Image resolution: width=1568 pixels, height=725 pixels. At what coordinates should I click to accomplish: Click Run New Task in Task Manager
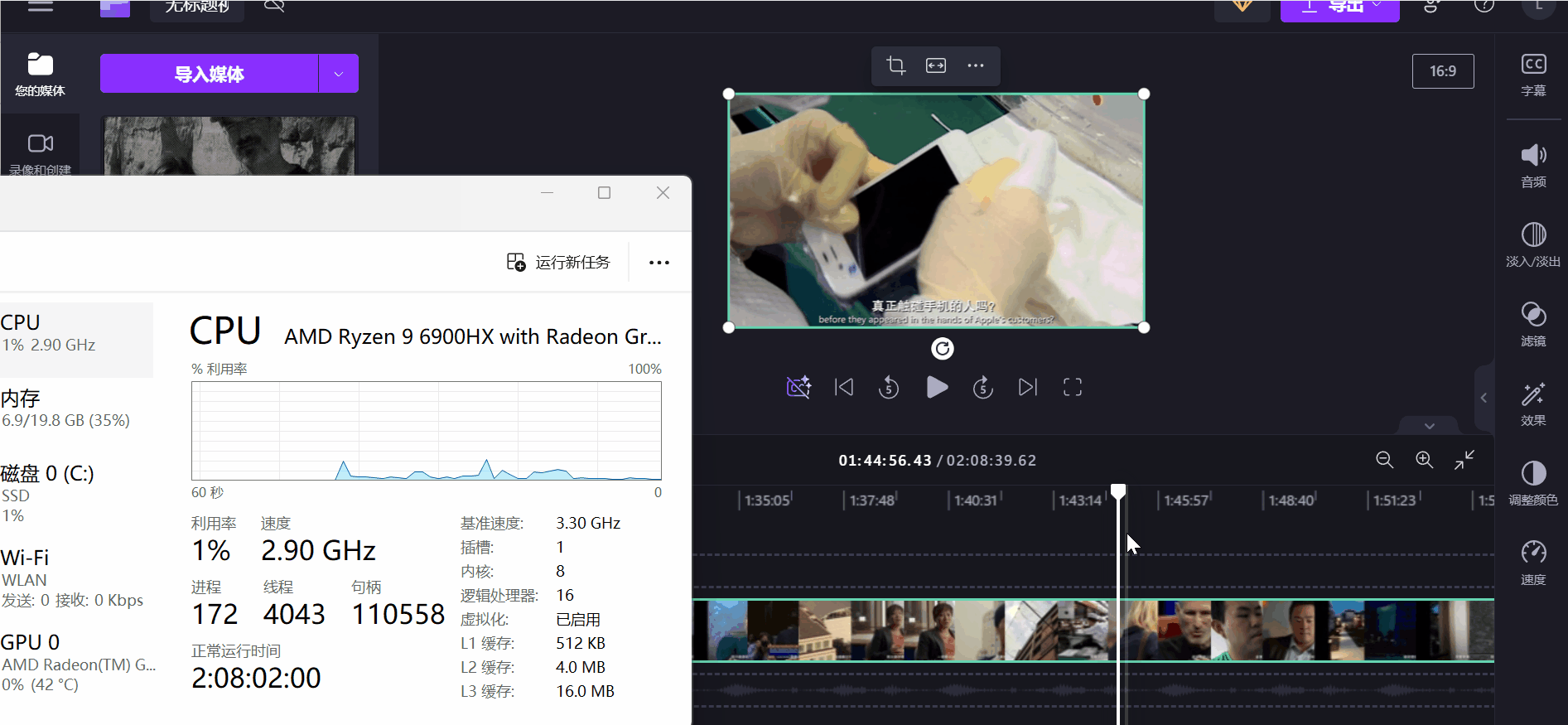coord(559,263)
